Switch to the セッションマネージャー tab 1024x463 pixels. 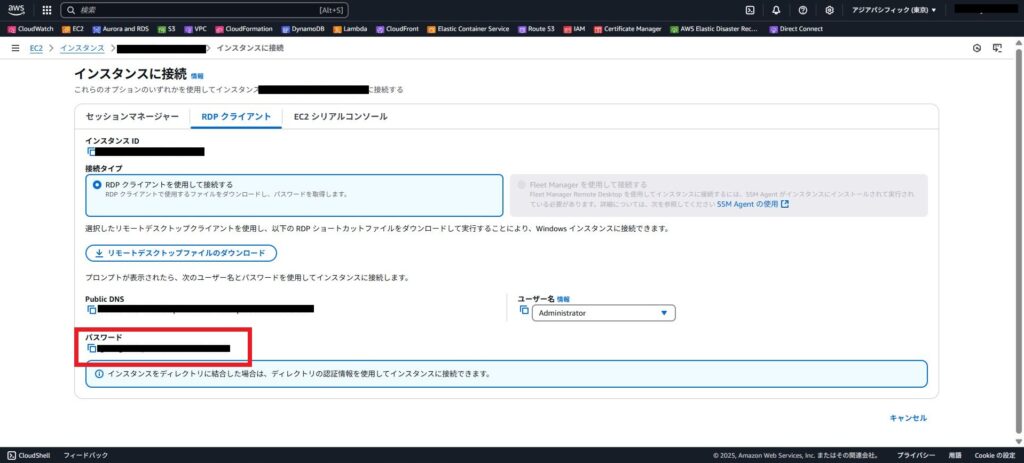[132, 117]
